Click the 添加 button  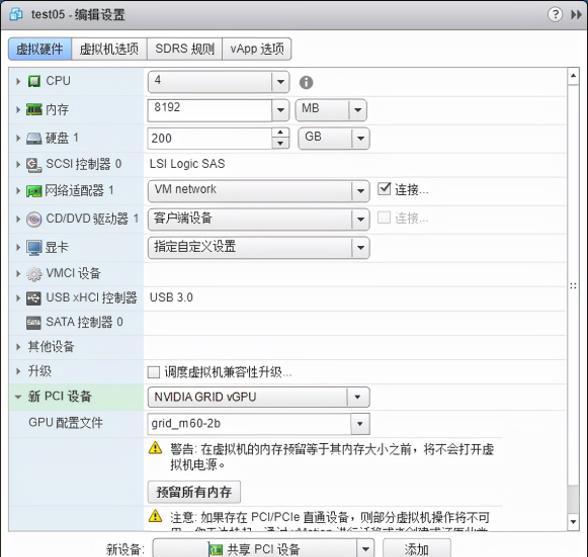(417, 549)
